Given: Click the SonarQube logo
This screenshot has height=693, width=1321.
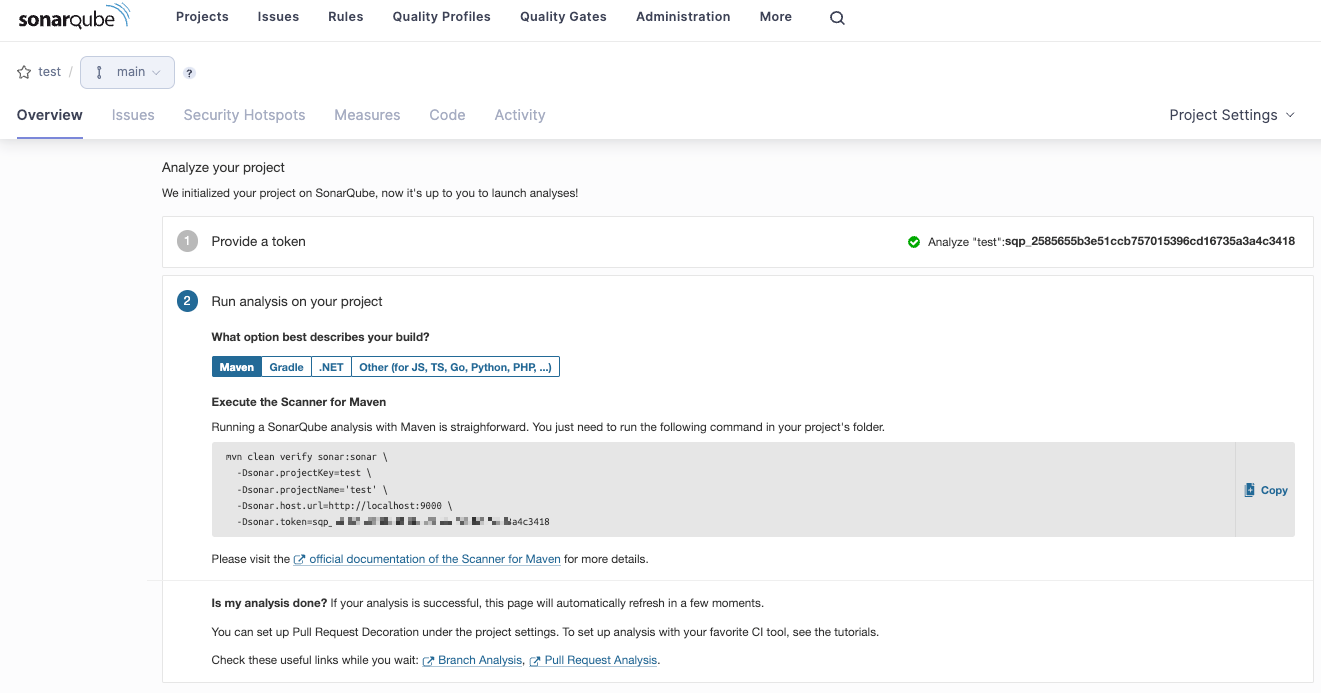Looking at the screenshot, I should [x=74, y=17].
